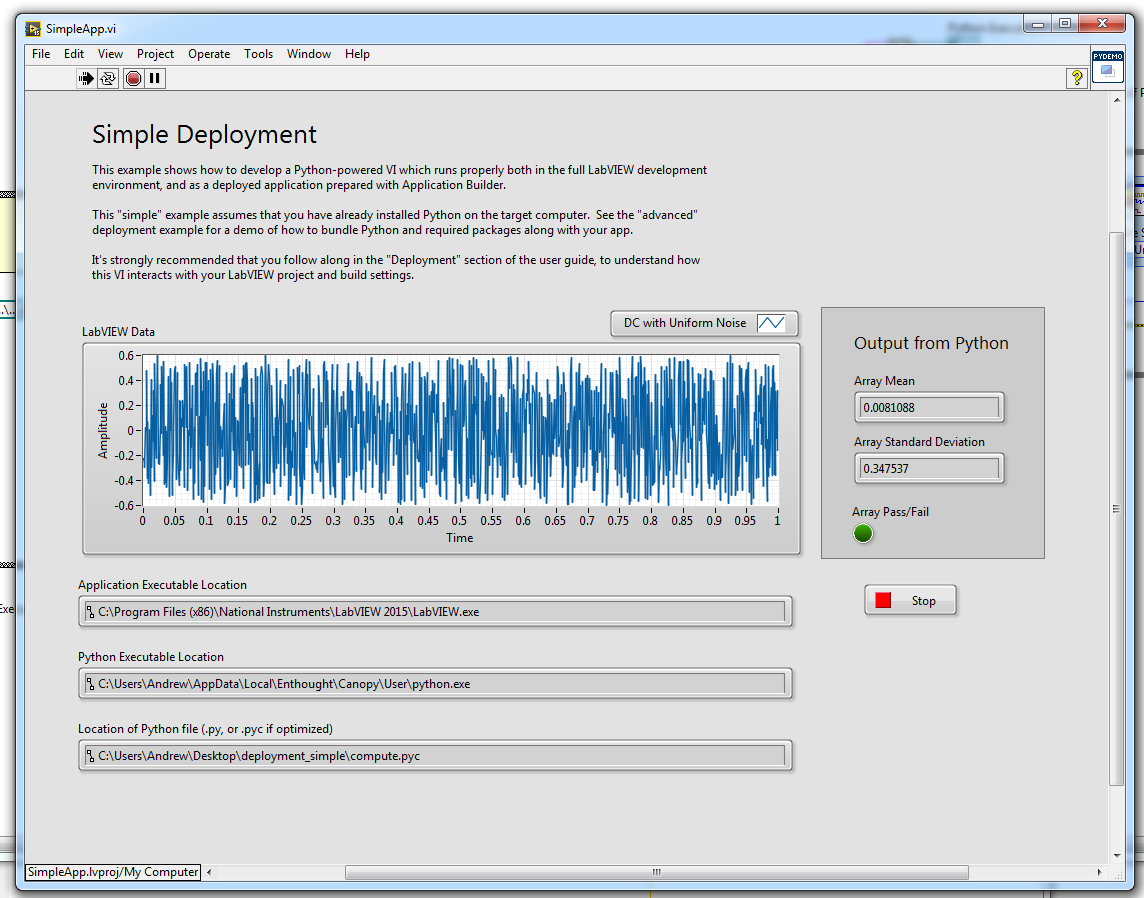Click the DC with Uniform Noise legend

704,323
